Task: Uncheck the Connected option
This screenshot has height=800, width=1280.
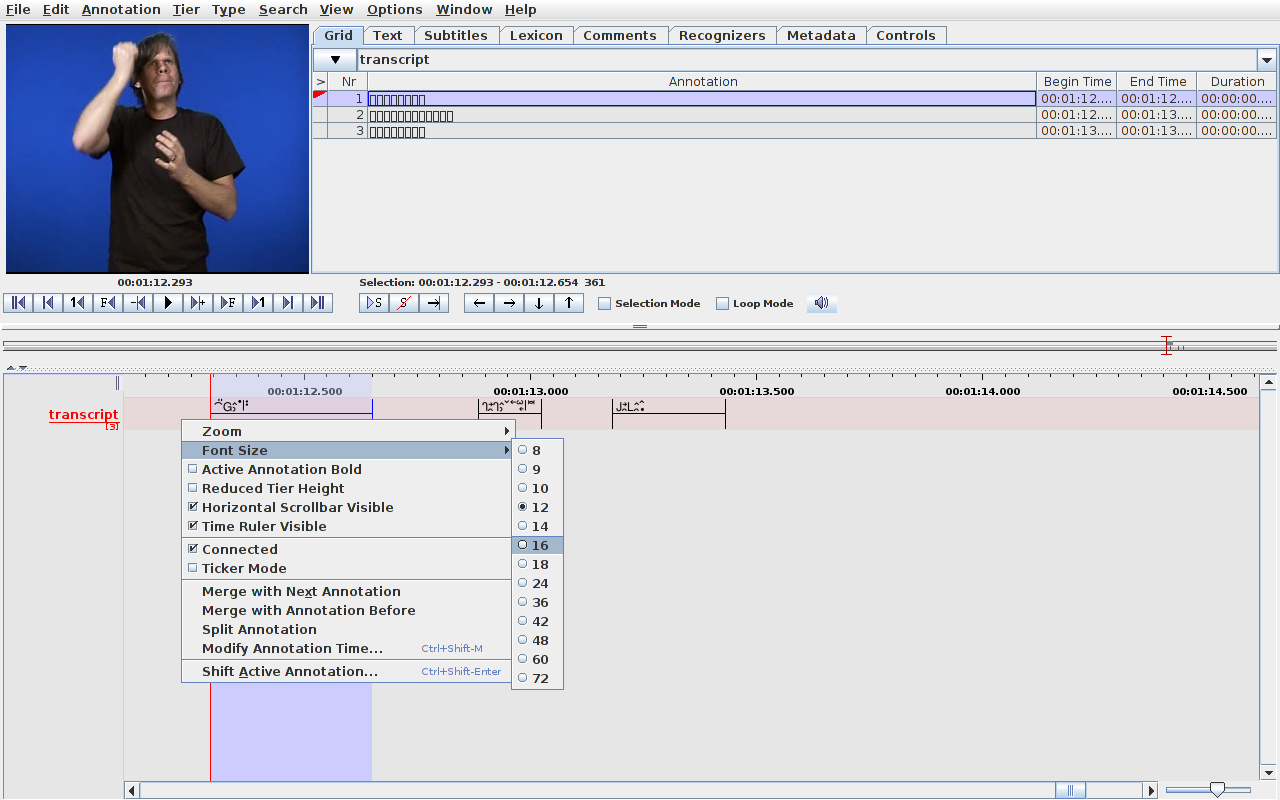Action: pyautogui.click(x=346, y=550)
